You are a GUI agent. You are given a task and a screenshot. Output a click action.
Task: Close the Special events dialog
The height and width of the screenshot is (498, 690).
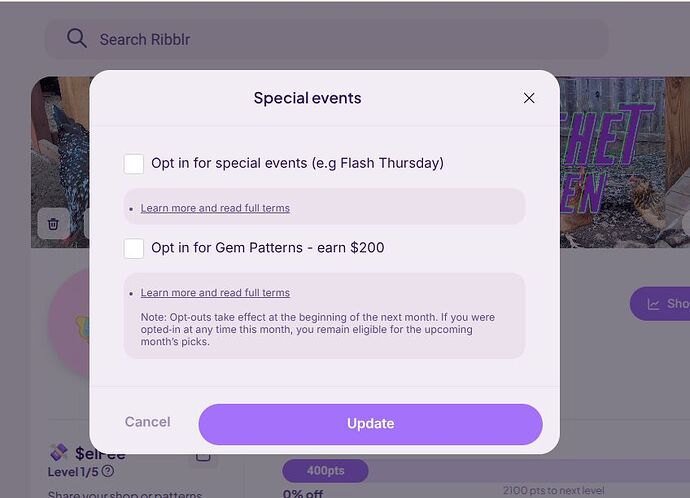pos(529,98)
